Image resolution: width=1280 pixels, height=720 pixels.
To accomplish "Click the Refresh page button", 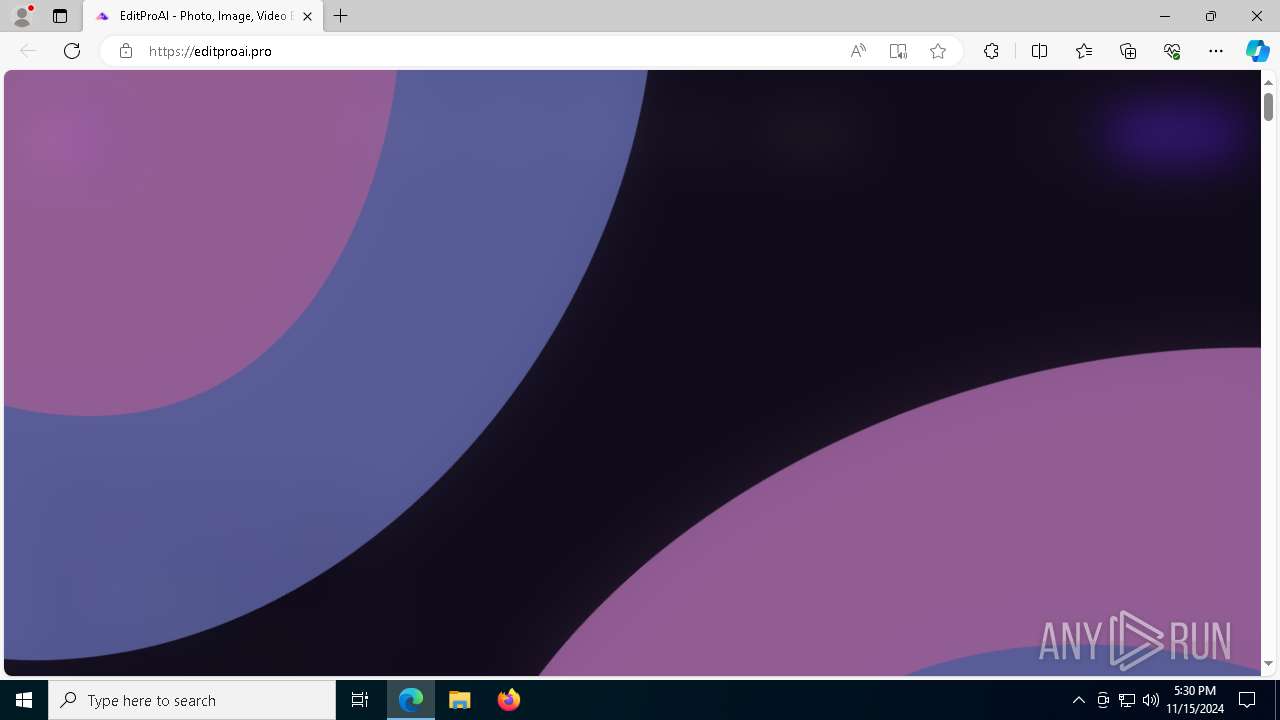I will (72, 51).
